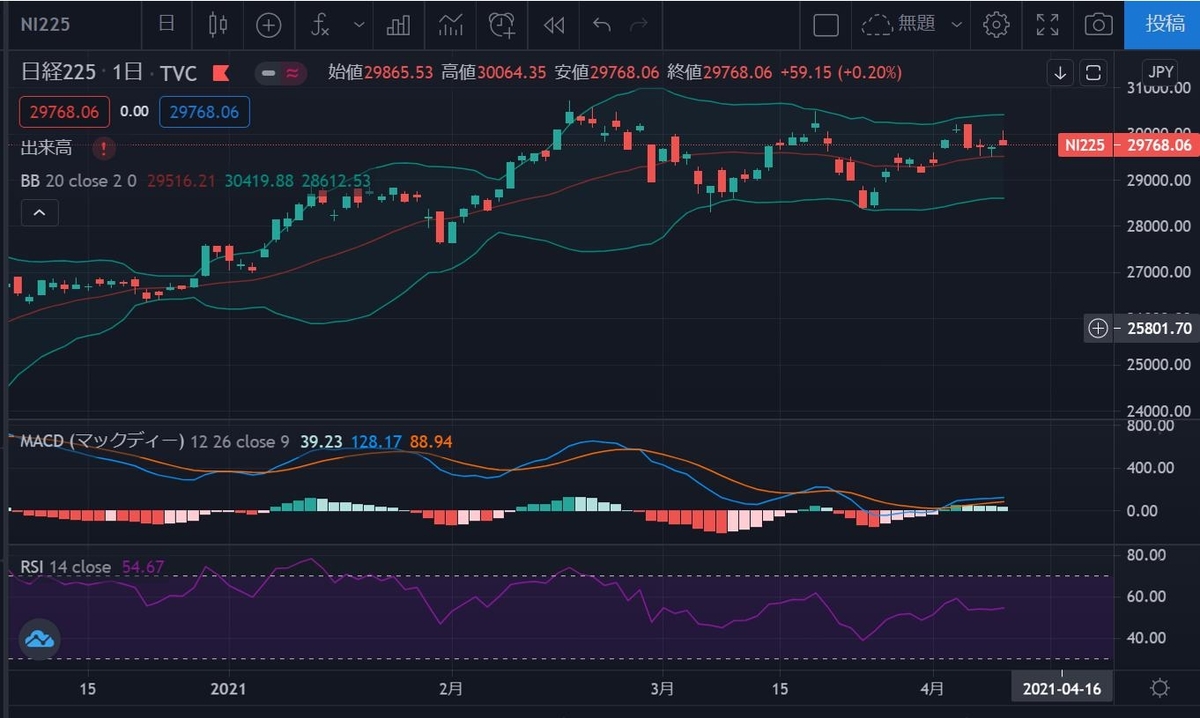1200x718 pixels.
Task: Click the rotate-sync square button near JPY
Action: (x=1093, y=72)
